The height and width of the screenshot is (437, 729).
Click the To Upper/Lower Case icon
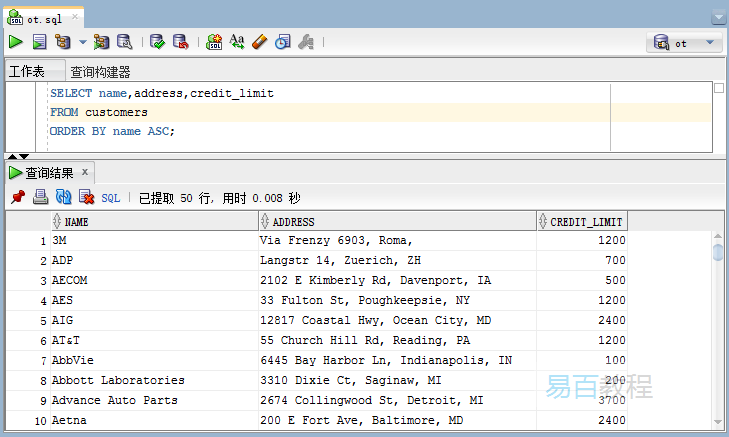(x=237, y=42)
